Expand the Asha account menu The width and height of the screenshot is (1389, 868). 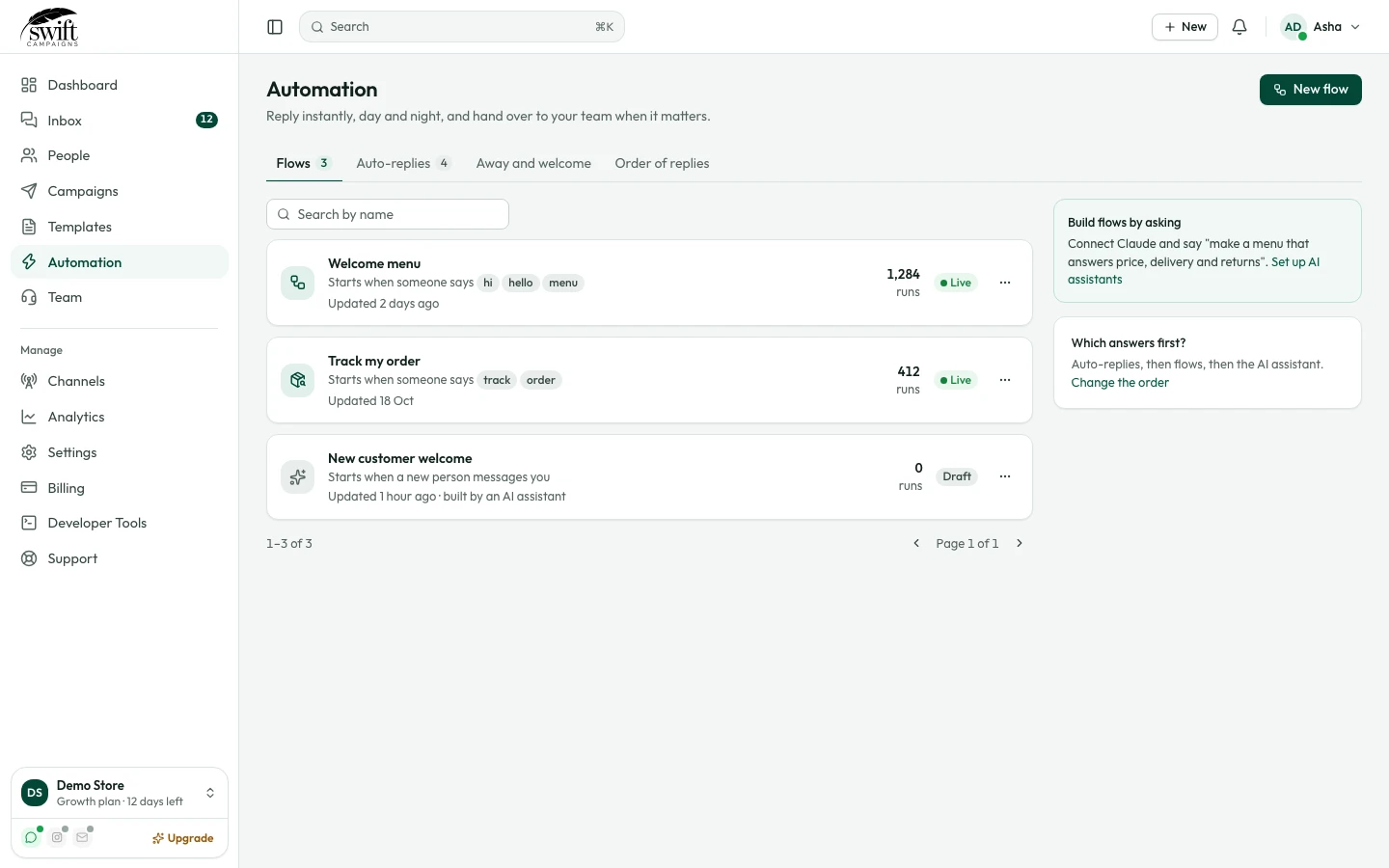click(x=1321, y=27)
